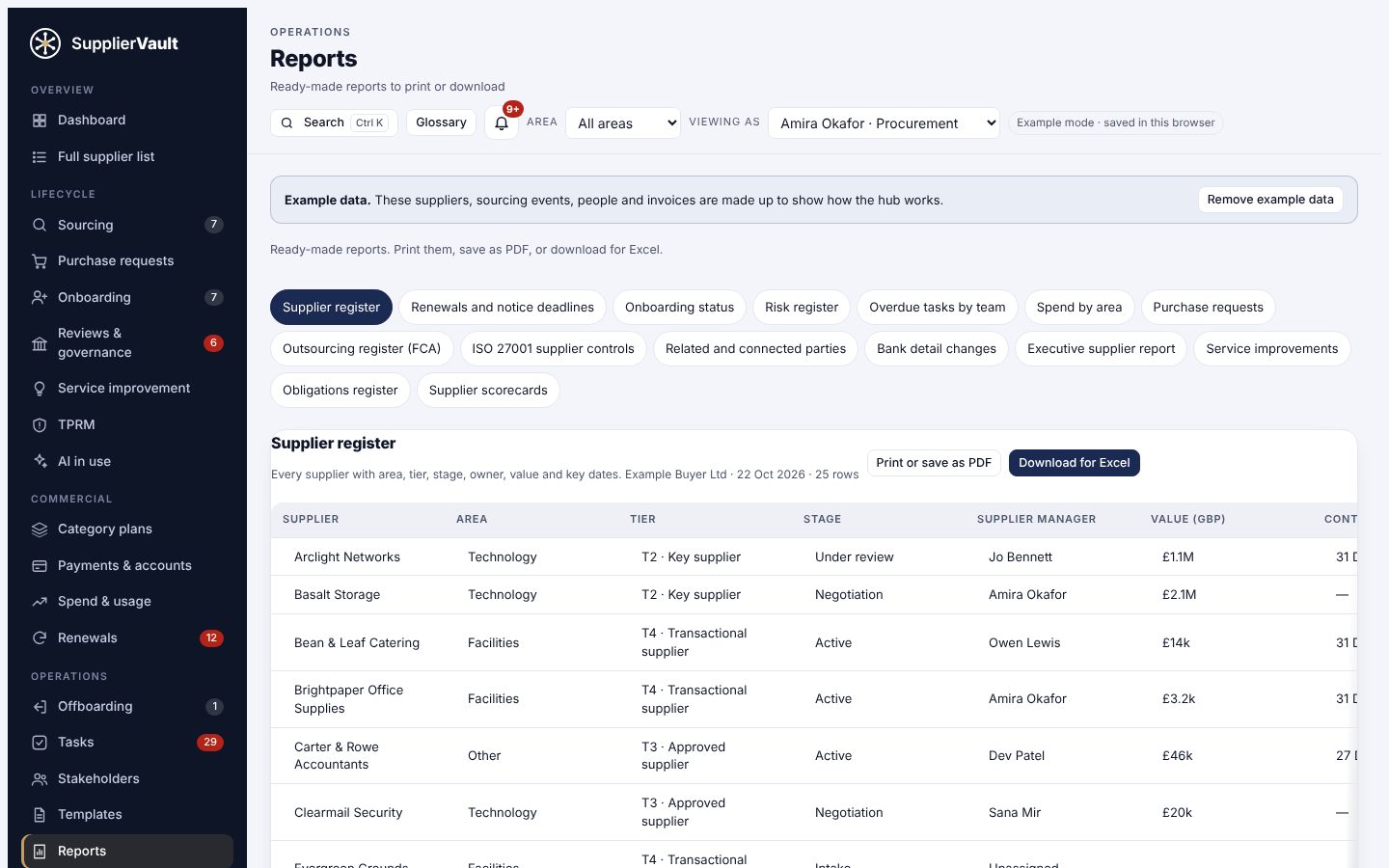Open the Supplier scorecards report
Viewport: 1389px width, 868px height.
click(488, 391)
